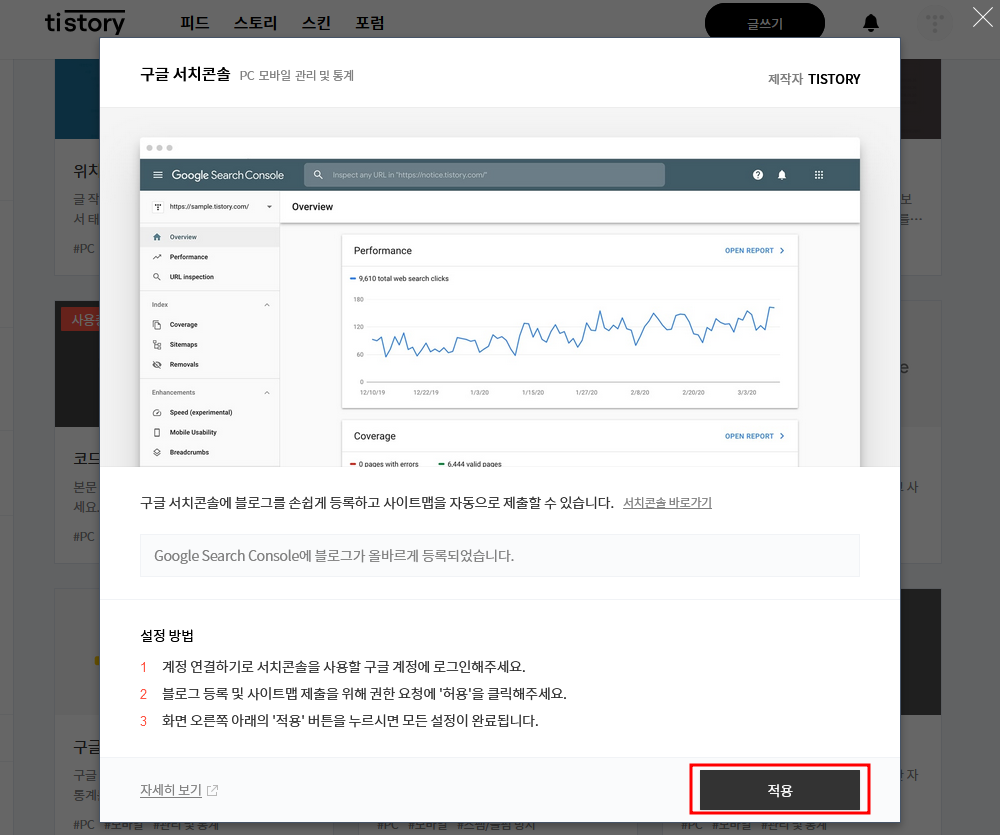Click the external link icon beside 자세히 보기
The image size is (1000, 835).
tap(212, 790)
